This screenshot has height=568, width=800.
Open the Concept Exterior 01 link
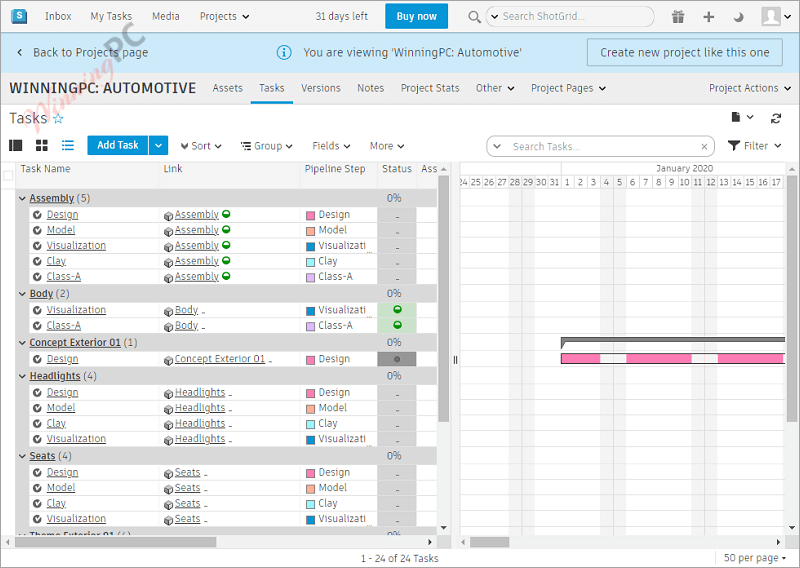(220, 359)
